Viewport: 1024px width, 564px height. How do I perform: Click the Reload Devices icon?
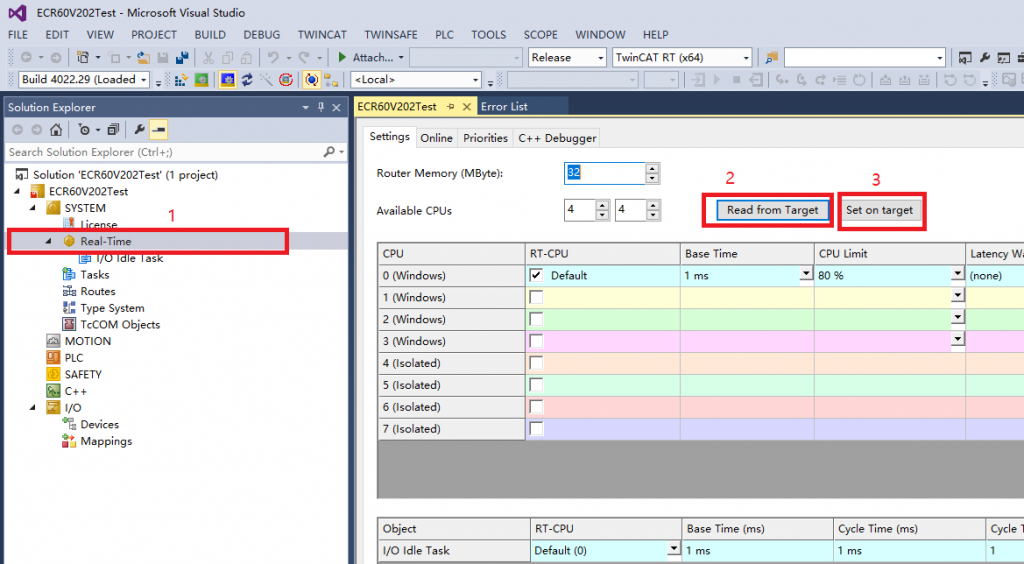[x=247, y=80]
